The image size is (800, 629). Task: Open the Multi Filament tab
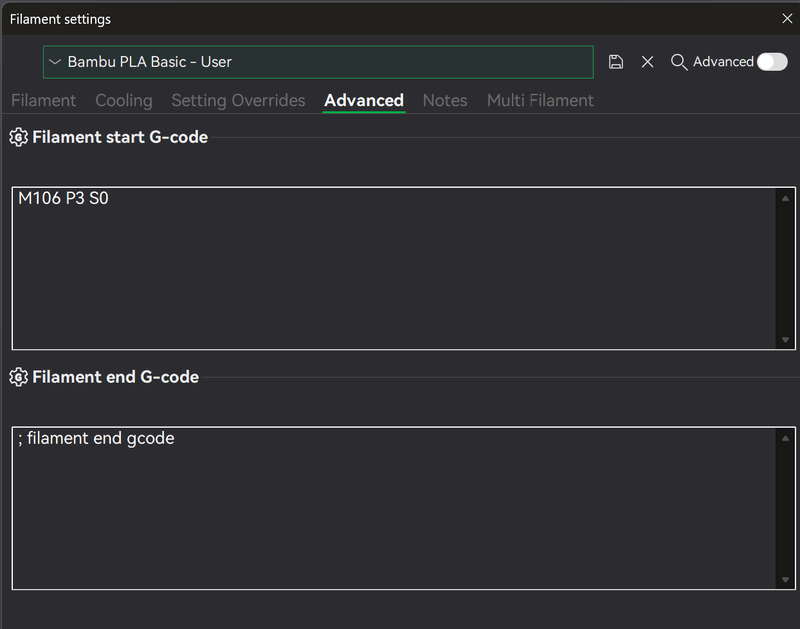[540, 100]
